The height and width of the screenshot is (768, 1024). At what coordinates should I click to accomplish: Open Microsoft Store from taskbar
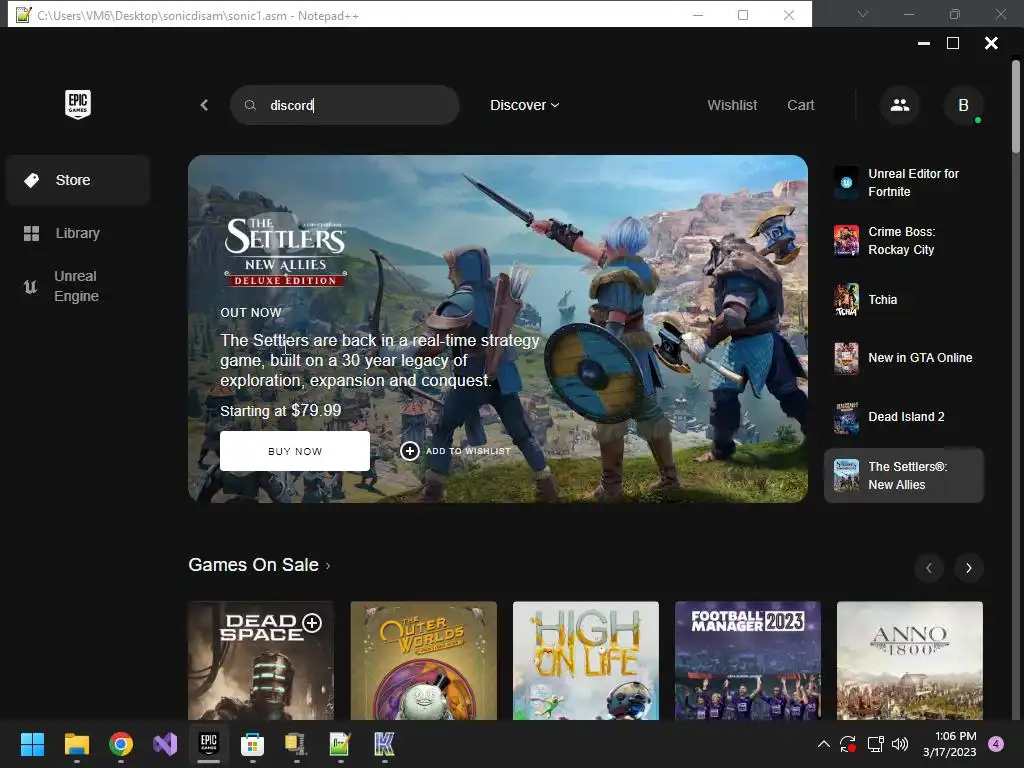click(252, 744)
